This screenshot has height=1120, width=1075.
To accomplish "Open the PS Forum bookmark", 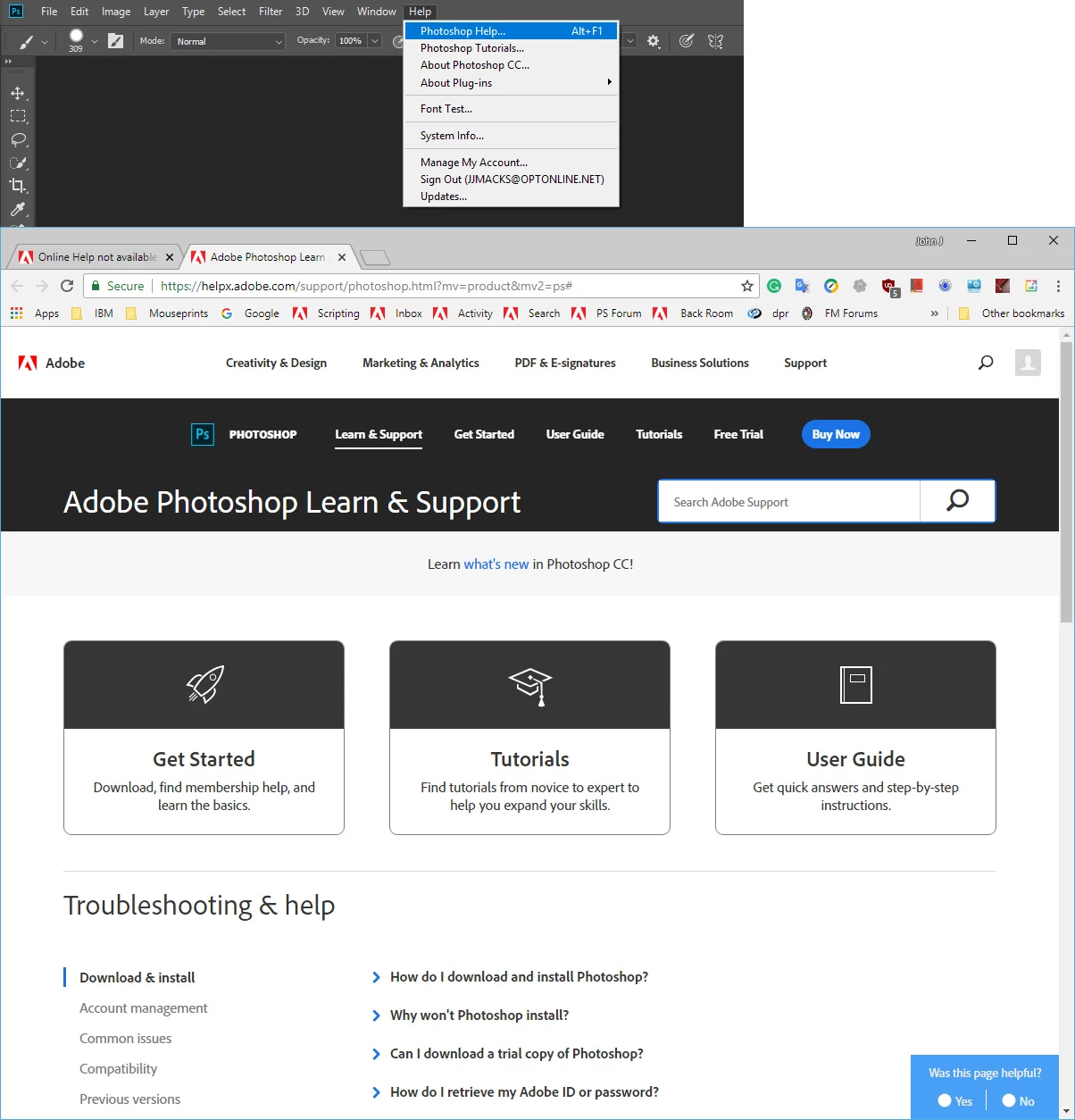I will tap(608, 313).
